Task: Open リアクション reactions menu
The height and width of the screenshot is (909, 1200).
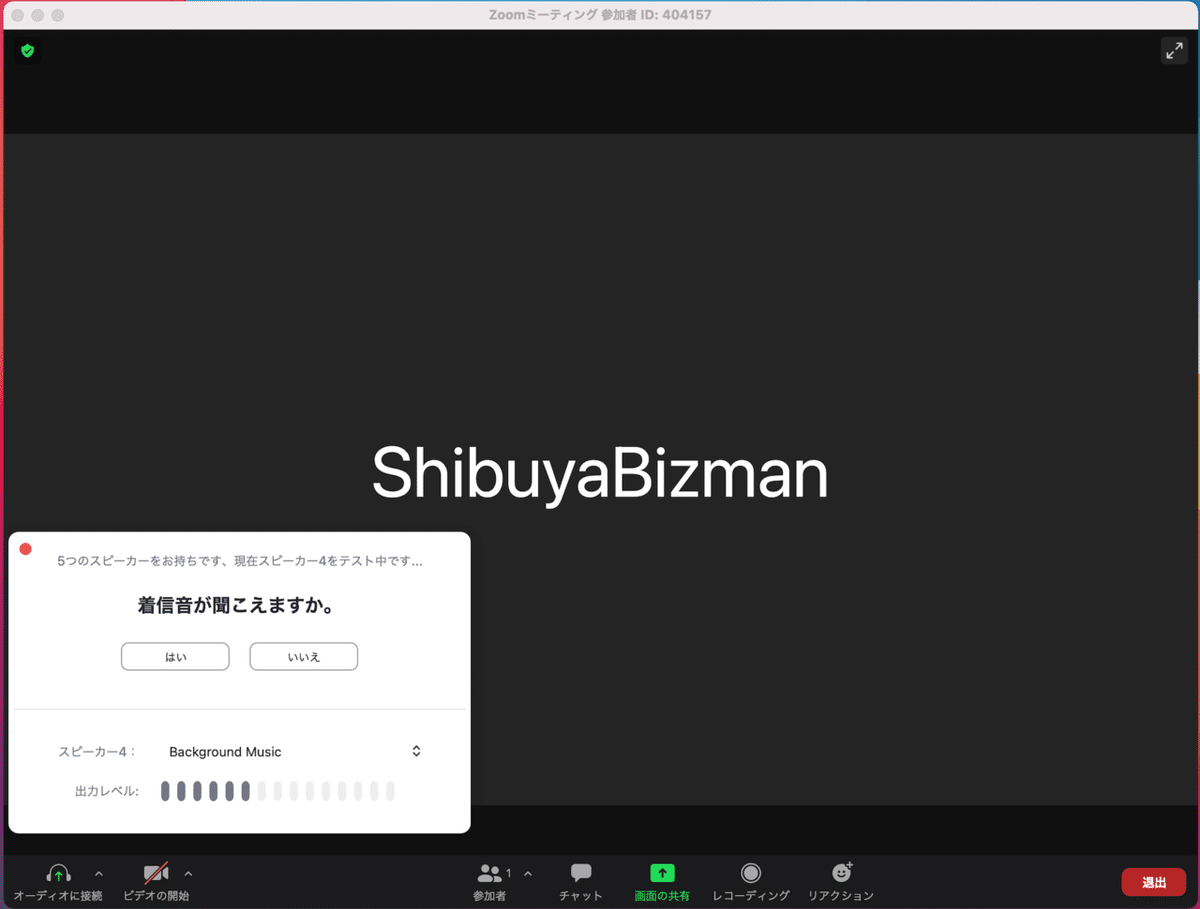Action: point(841,882)
